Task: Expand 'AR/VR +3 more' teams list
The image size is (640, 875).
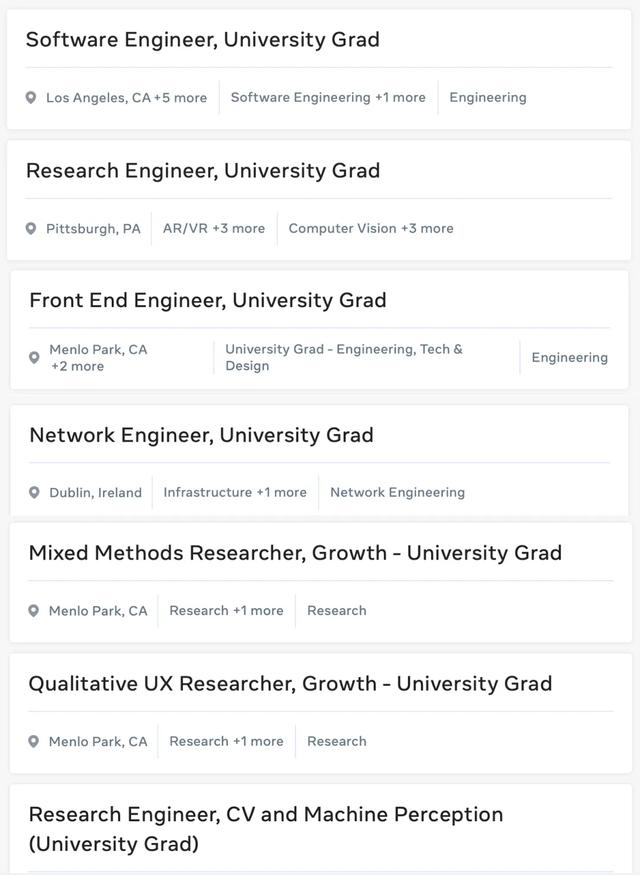Action: (x=214, y=229)
